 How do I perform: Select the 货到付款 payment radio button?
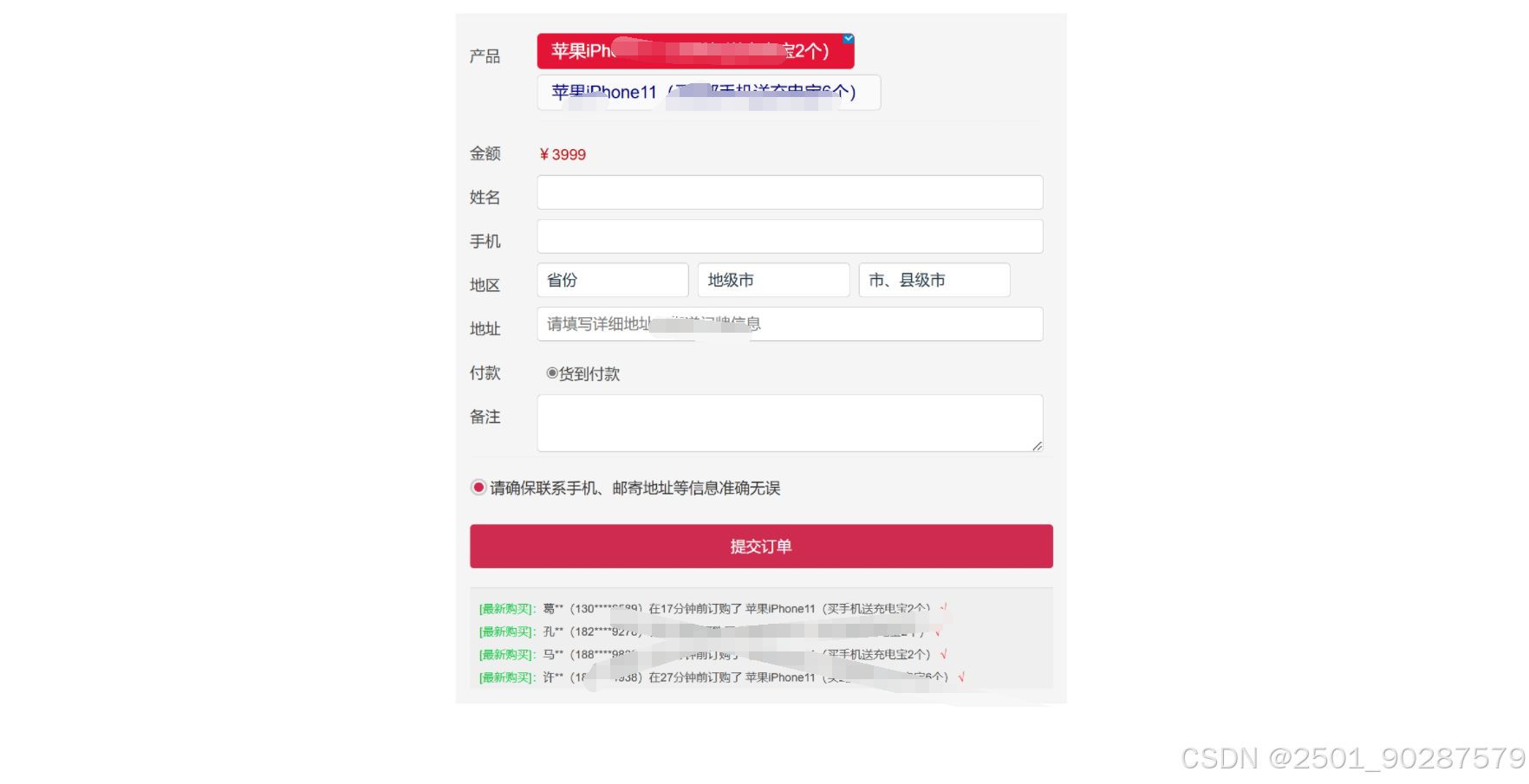pos(552,373)
